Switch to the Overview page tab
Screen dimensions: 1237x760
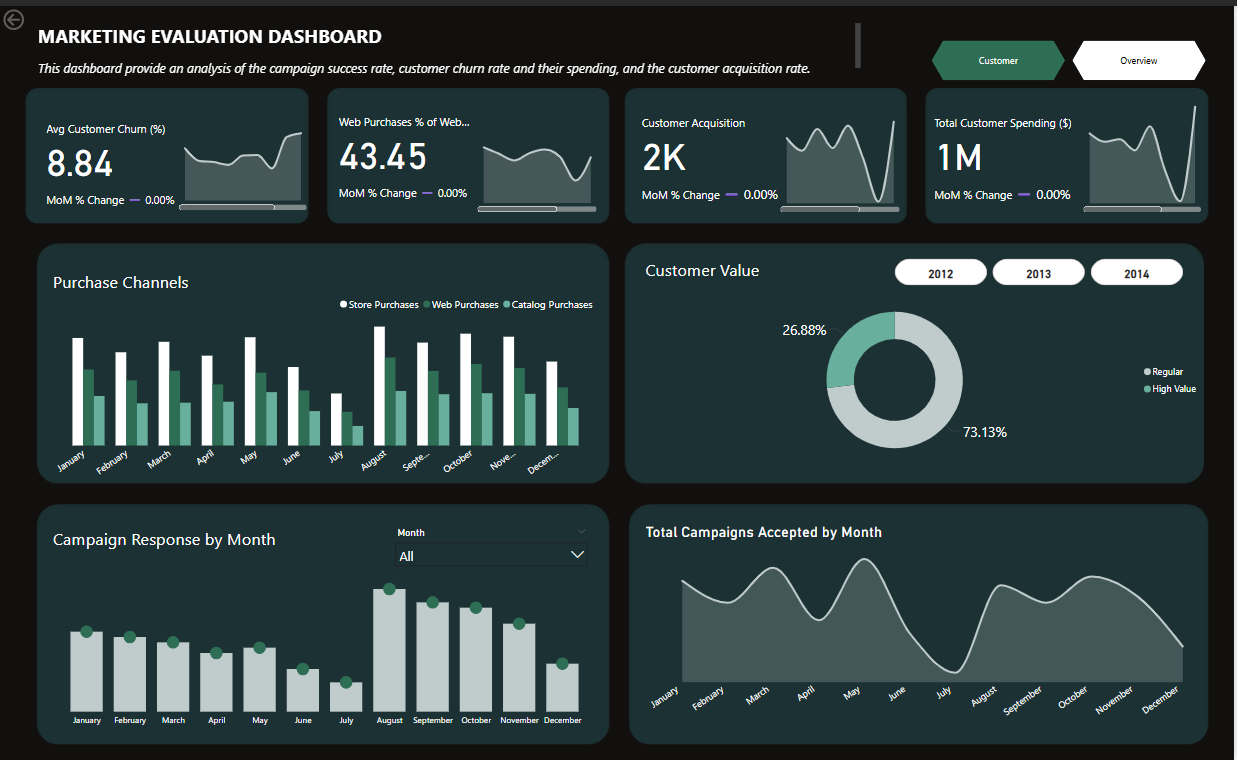pyautogui.click(x=1138, y=60)
